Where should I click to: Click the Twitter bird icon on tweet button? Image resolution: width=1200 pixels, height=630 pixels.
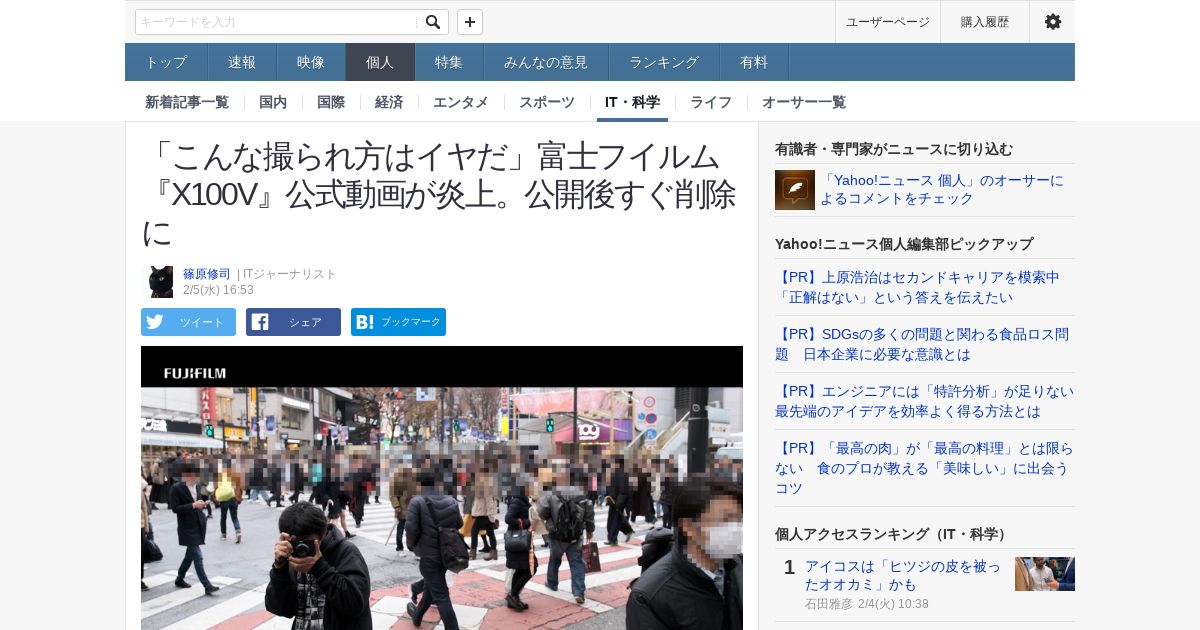point(154,322)
